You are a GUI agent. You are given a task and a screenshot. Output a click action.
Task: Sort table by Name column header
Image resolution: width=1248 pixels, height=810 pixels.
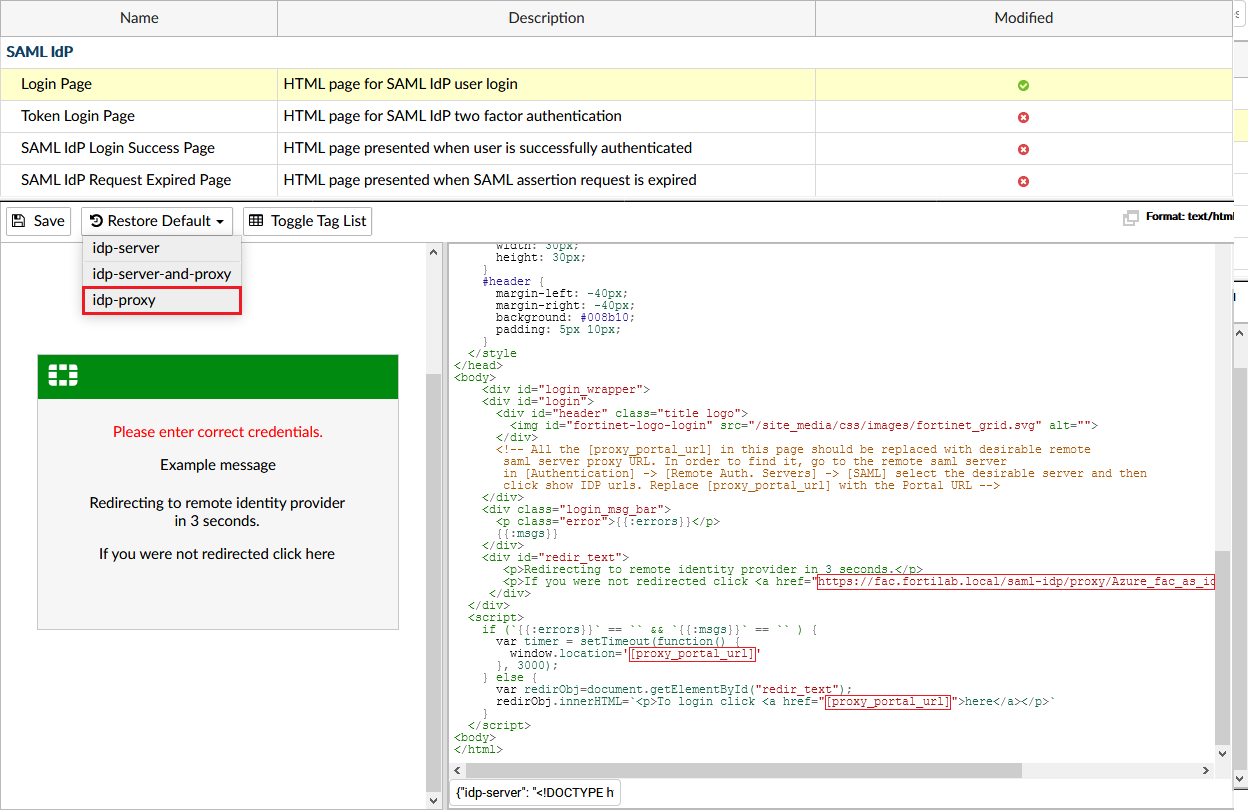pyautogui.click(x=139, y=18)
